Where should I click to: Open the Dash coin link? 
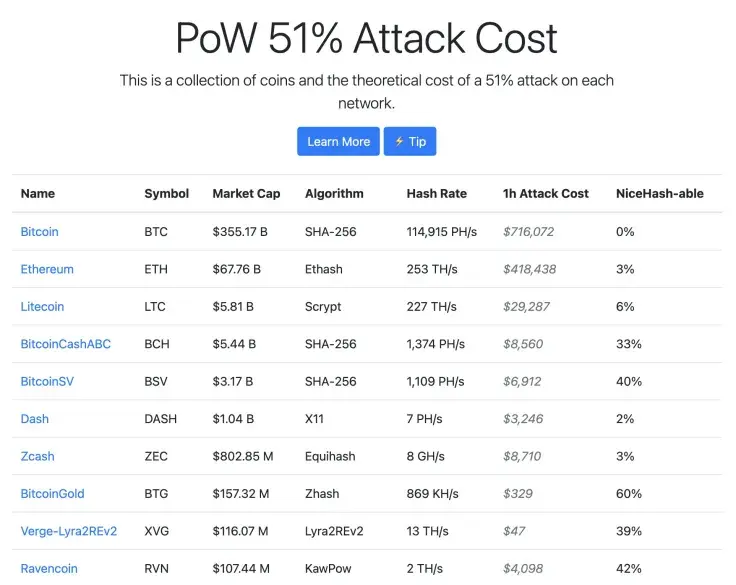coord(35,419)
